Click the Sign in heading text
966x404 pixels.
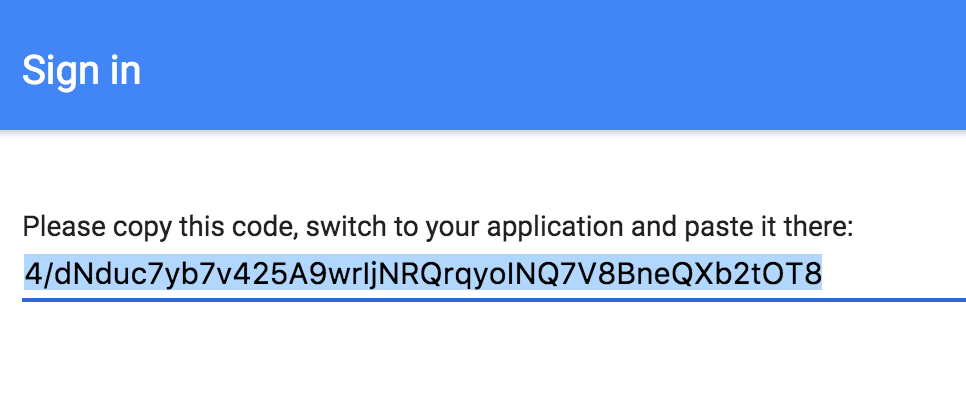click(81, 70)
